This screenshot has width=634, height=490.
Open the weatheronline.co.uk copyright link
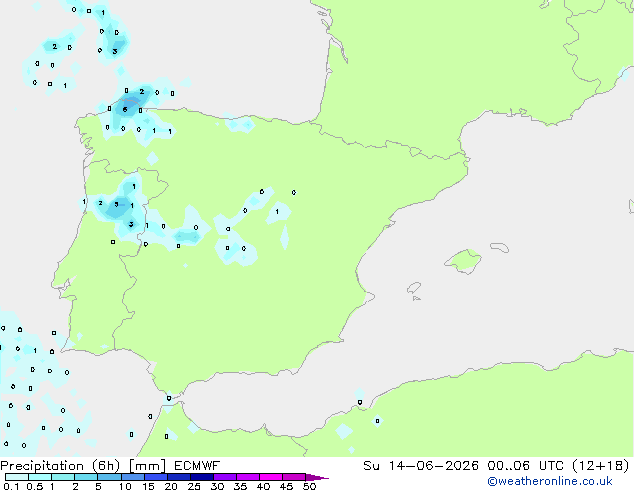(x=550, y=481)
